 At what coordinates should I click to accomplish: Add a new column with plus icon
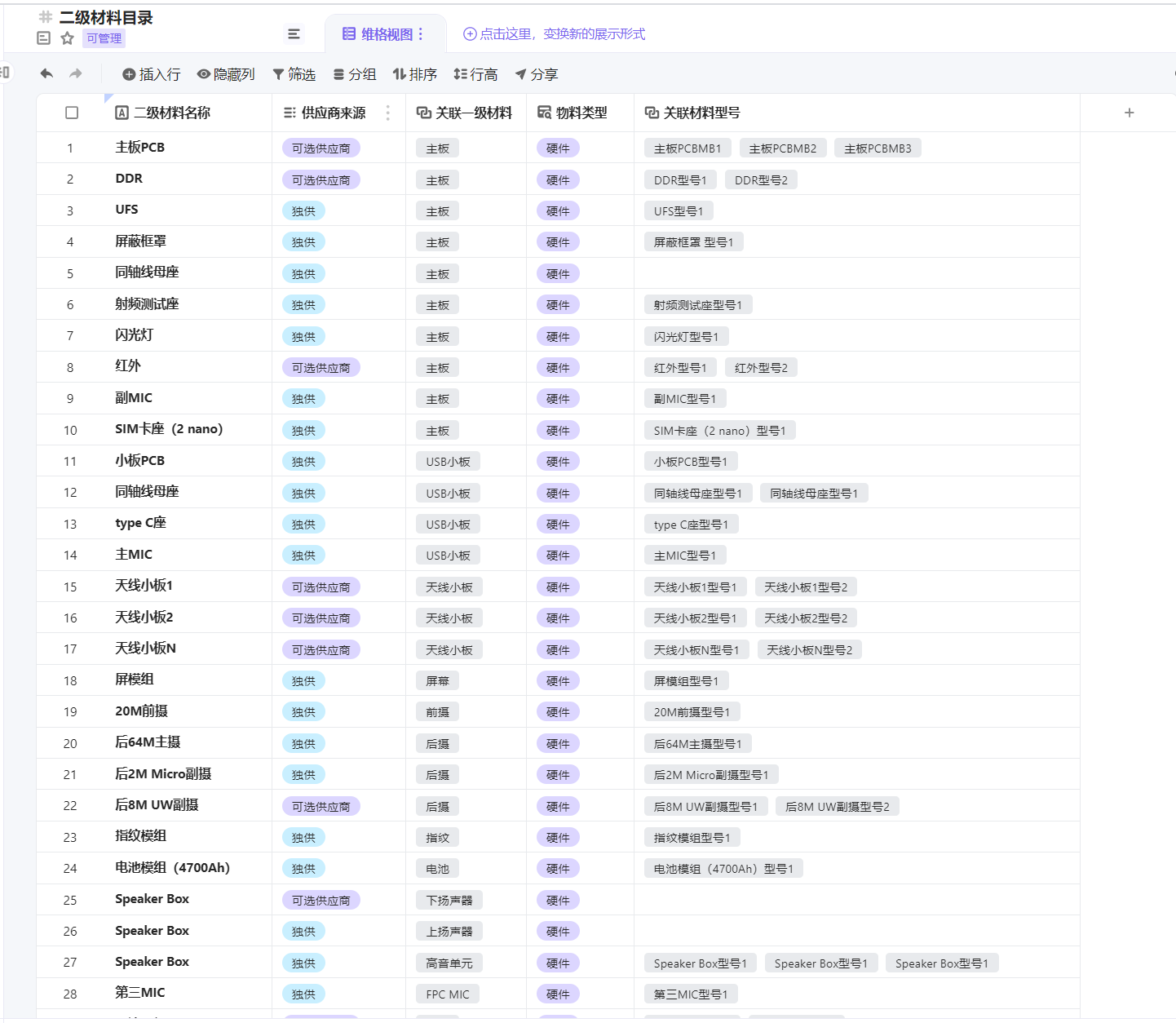(1129, 113)
